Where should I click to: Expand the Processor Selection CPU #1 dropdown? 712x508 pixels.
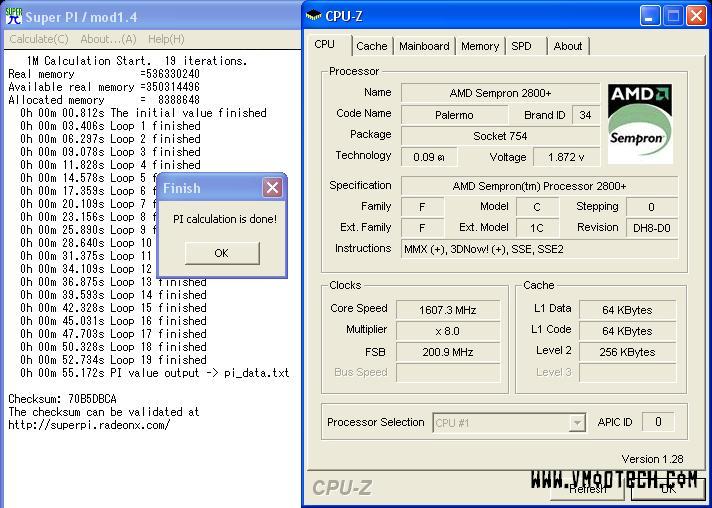(576, 423)
